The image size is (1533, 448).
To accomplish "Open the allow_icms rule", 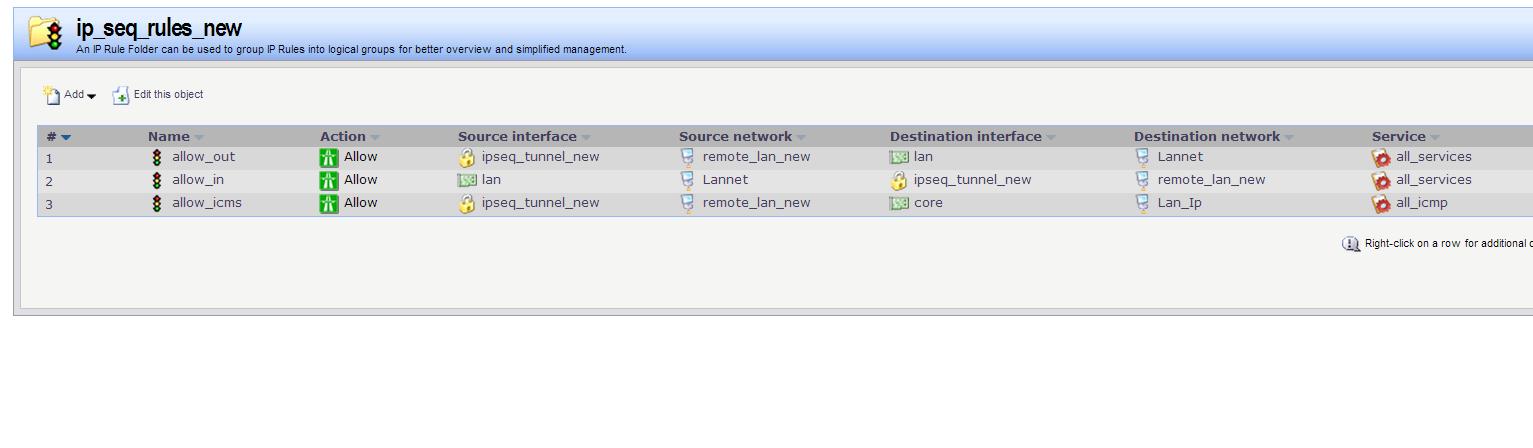I will tap(206, 203).
